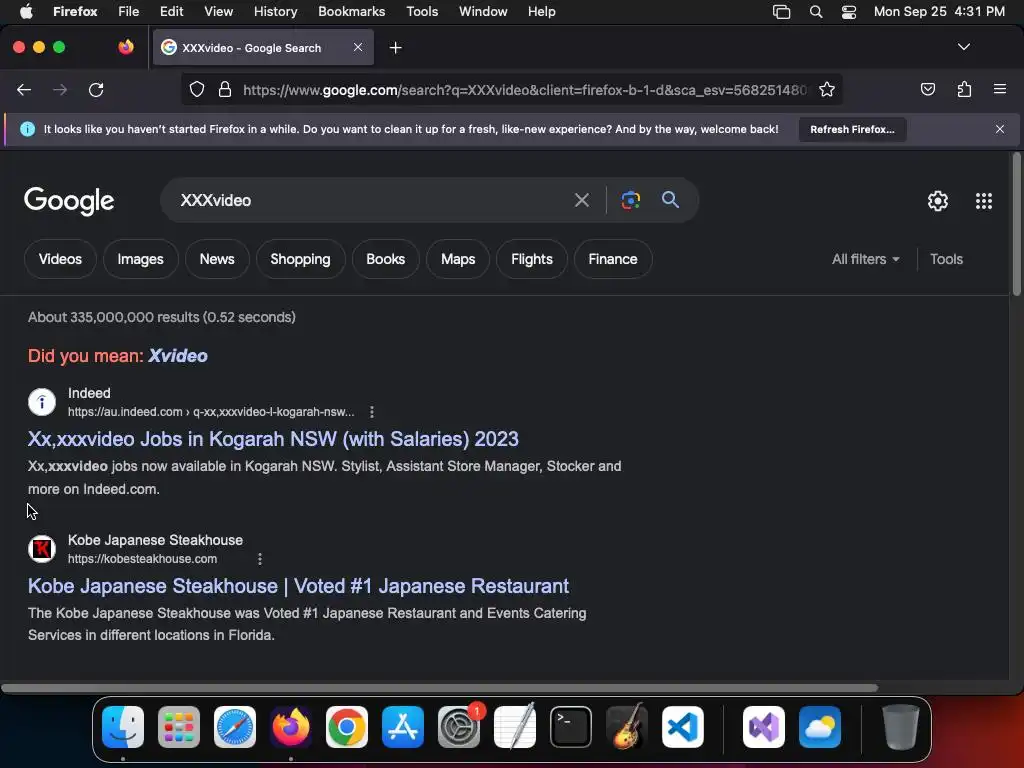Launch Google Chrome from the dock

click(x=346, y=726)
